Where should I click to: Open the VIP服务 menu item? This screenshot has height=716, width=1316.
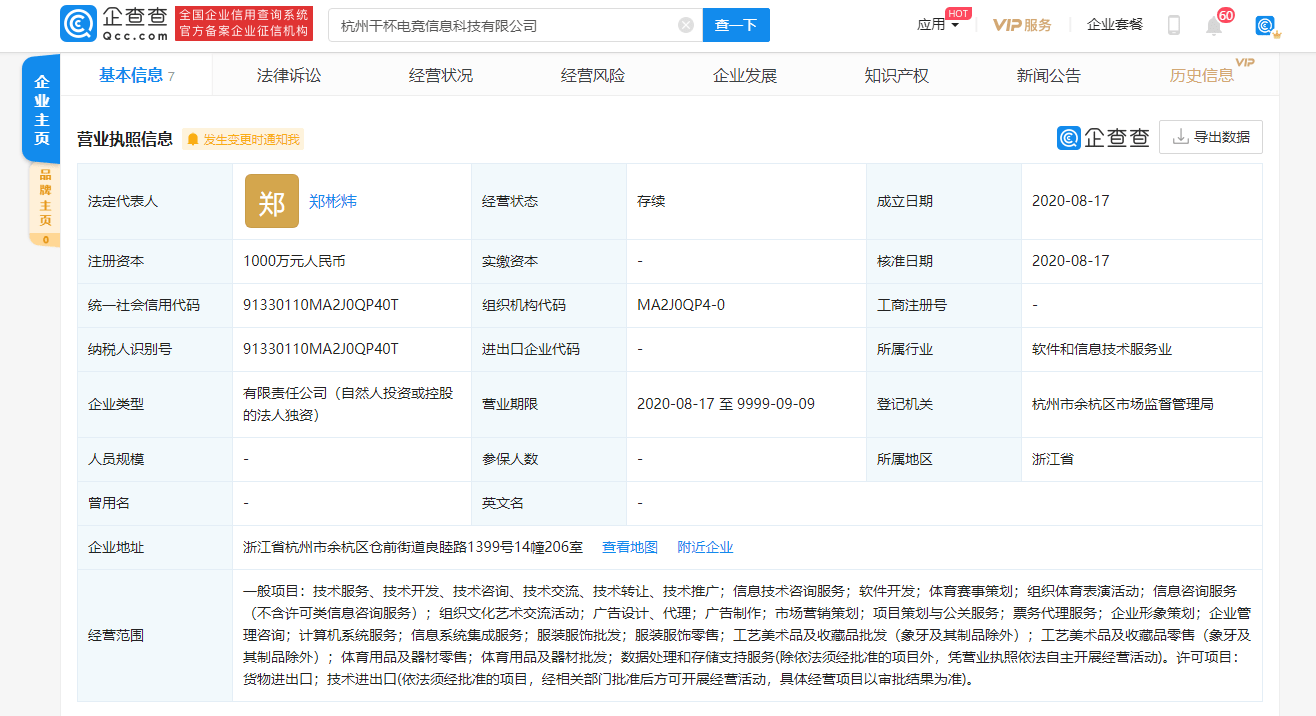click(x=1022, y=25)
